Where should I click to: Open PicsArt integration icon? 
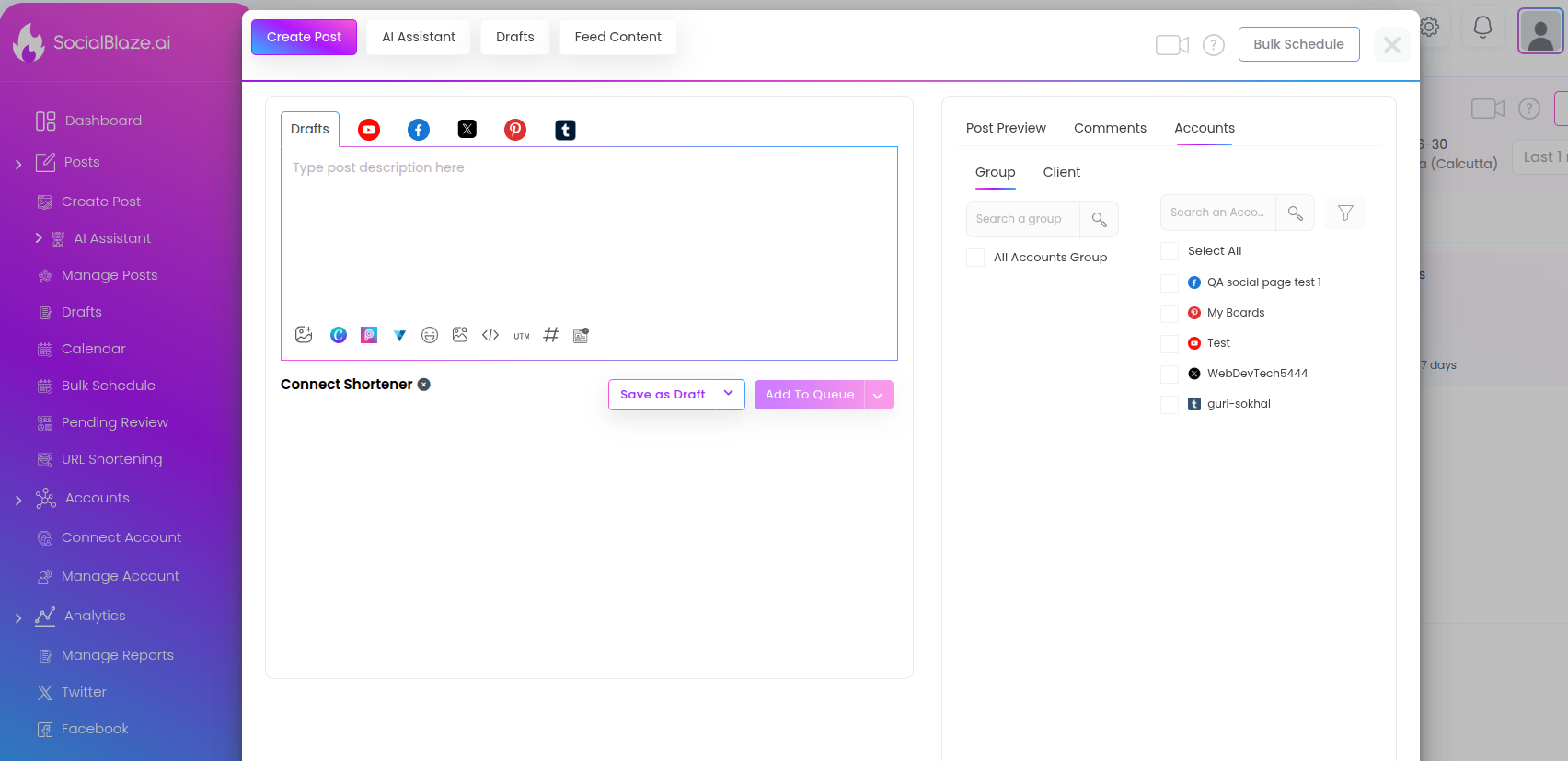369,335
